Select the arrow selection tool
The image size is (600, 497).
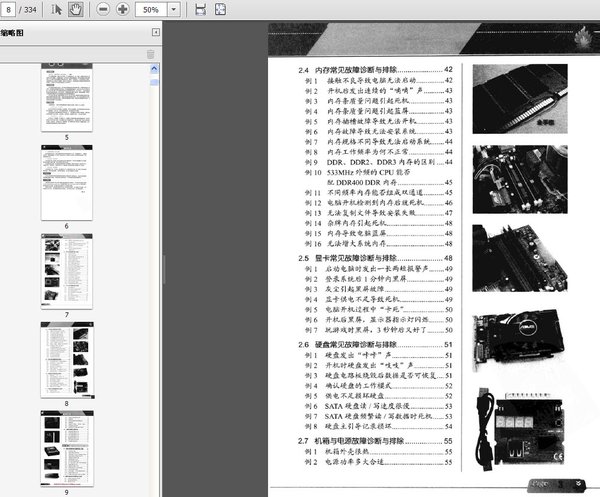(x=56, y=9)
